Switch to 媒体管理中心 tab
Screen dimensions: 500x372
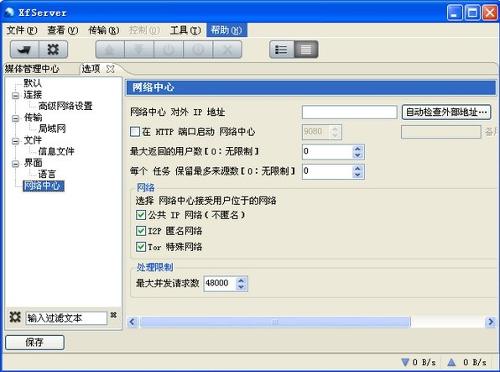(x=32, y=69)
